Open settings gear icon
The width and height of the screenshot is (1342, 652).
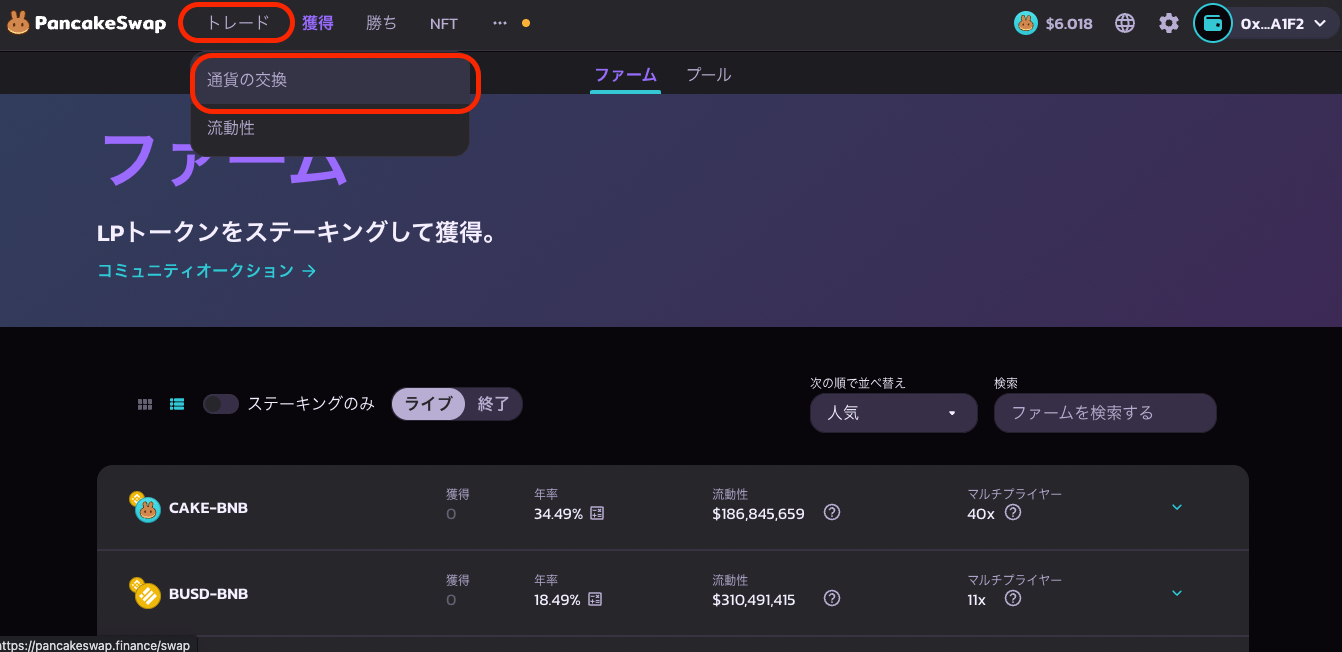tap(1169, 23)
